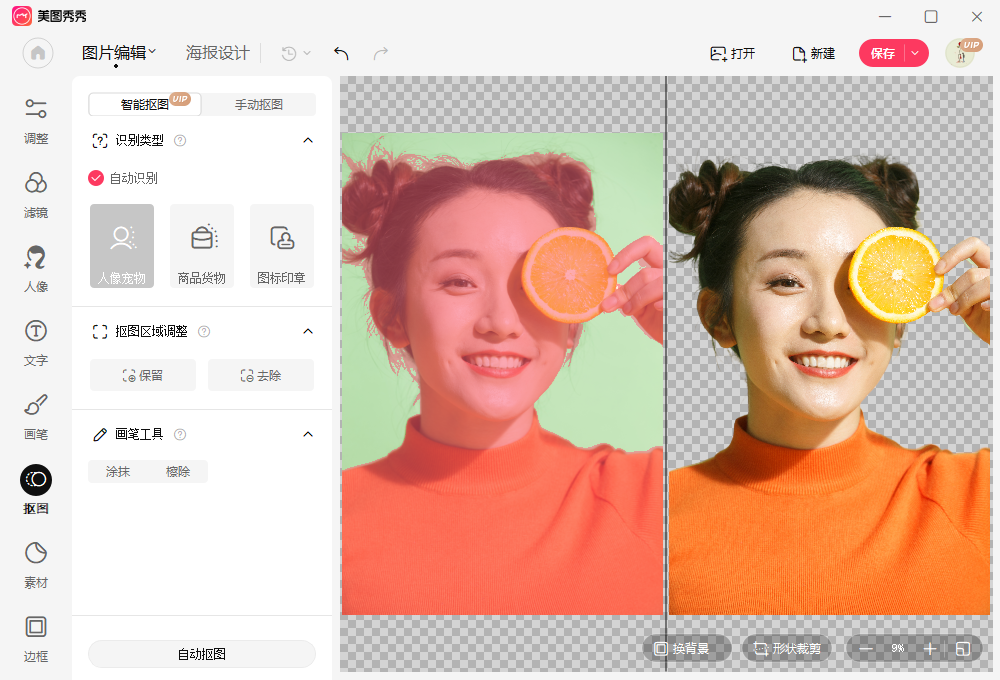Open the 素材 (Stickers) panel

coord(36,566)
